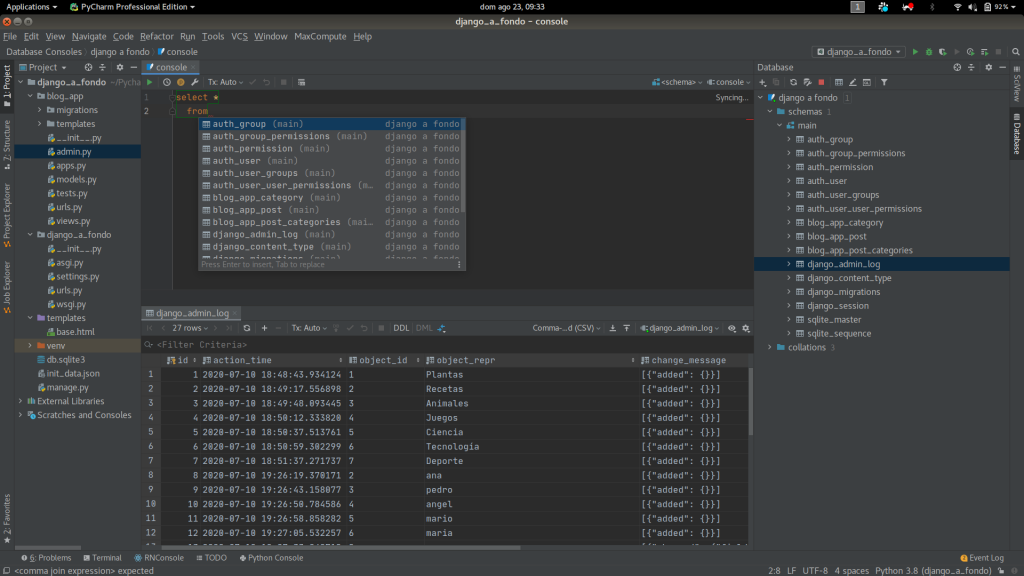The height and width of the screenshot is (576, 1024).
Task: Refresh the Database panel tree
Action: coord(793,82)
